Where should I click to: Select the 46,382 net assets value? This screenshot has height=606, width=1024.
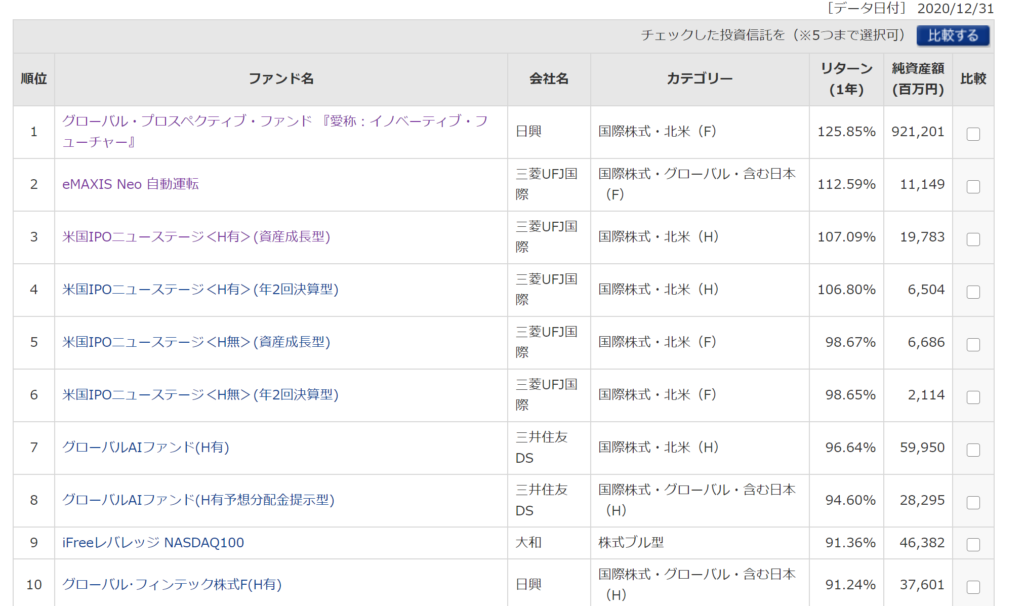tap(922, 543)
